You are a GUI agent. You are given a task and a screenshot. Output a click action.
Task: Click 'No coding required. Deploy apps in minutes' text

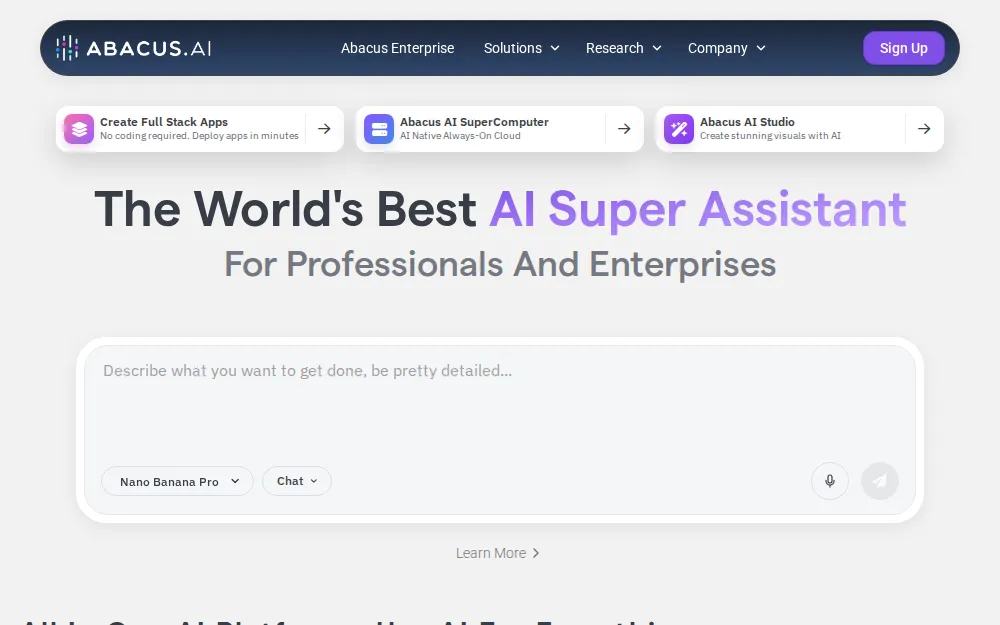click(199, 136)
